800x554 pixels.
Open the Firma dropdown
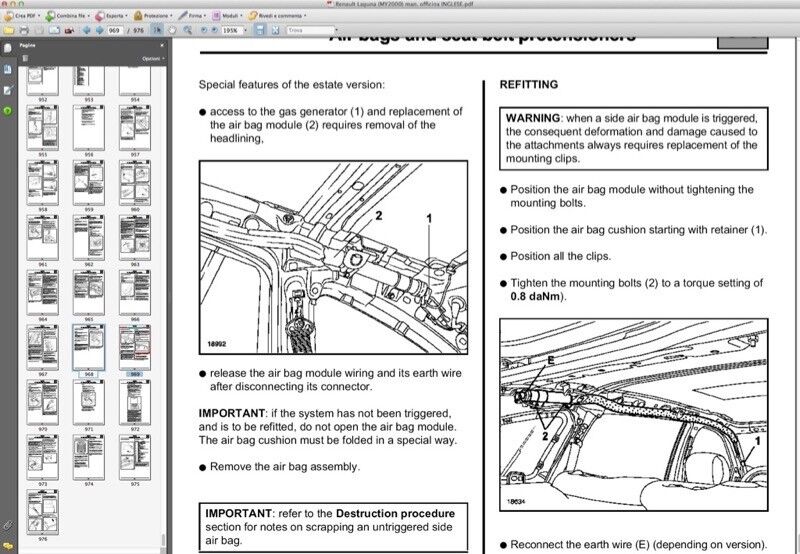coord(192,16)
